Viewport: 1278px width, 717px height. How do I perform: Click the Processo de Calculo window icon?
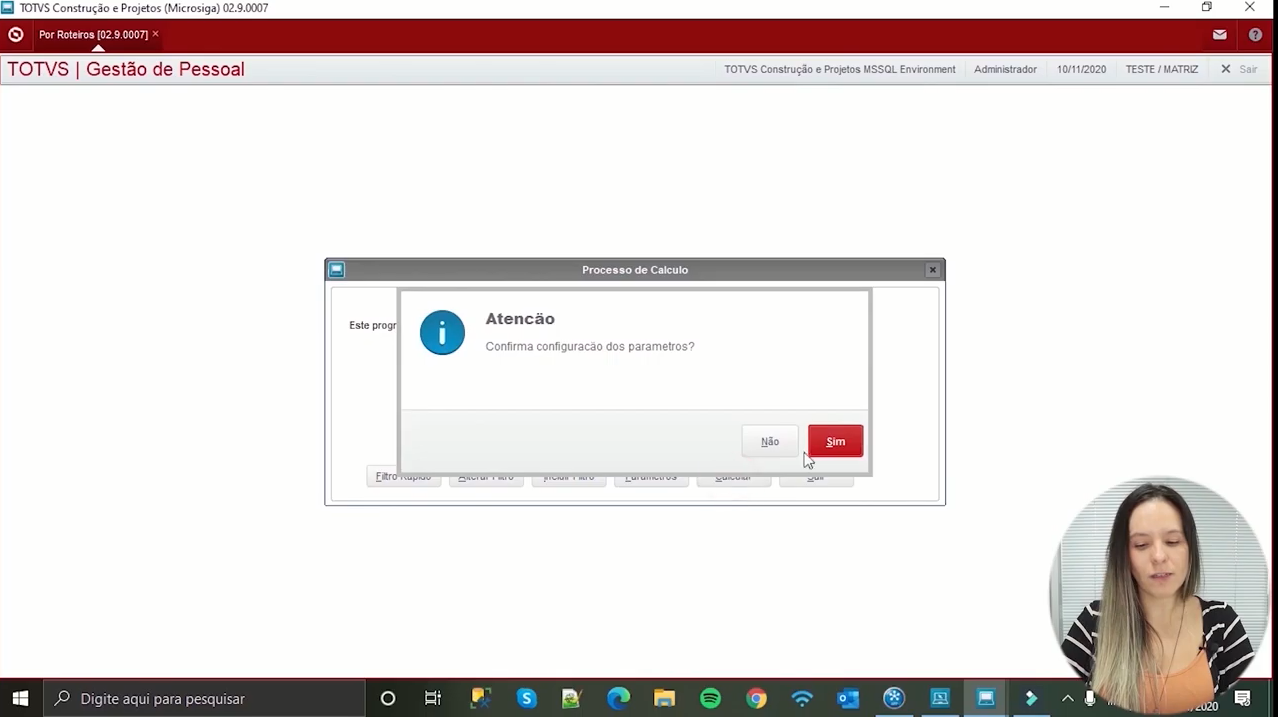click(337, 270)
